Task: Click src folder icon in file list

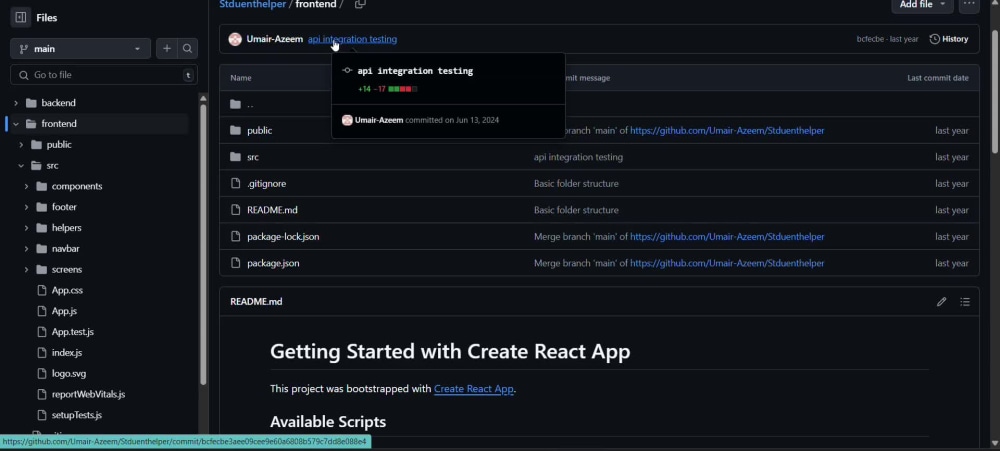Action: pos(235,157)
